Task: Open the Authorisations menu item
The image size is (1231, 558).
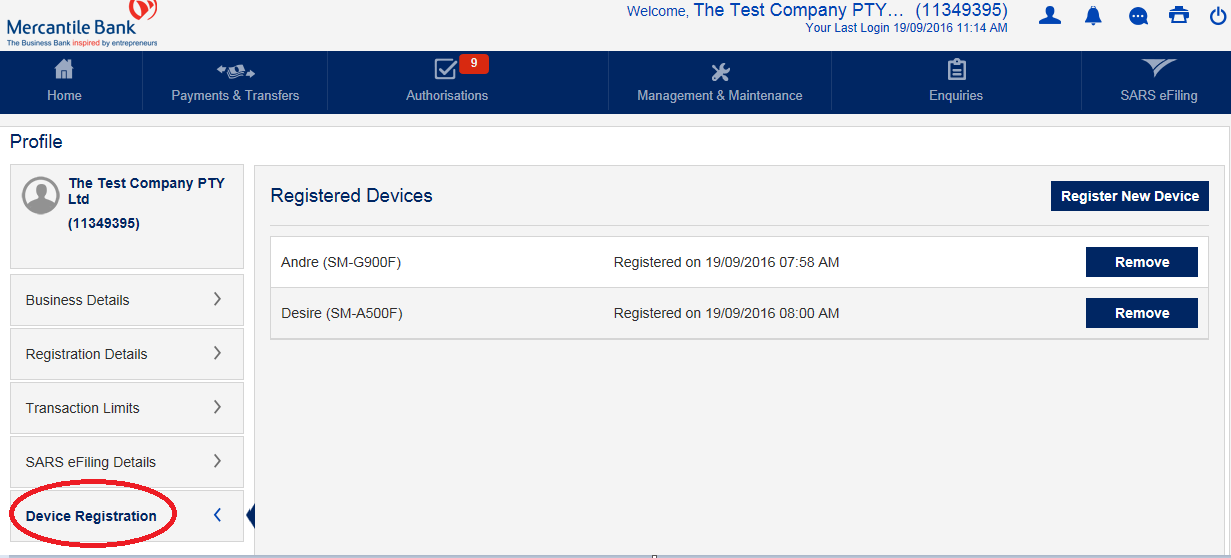Action: [447, 82]
